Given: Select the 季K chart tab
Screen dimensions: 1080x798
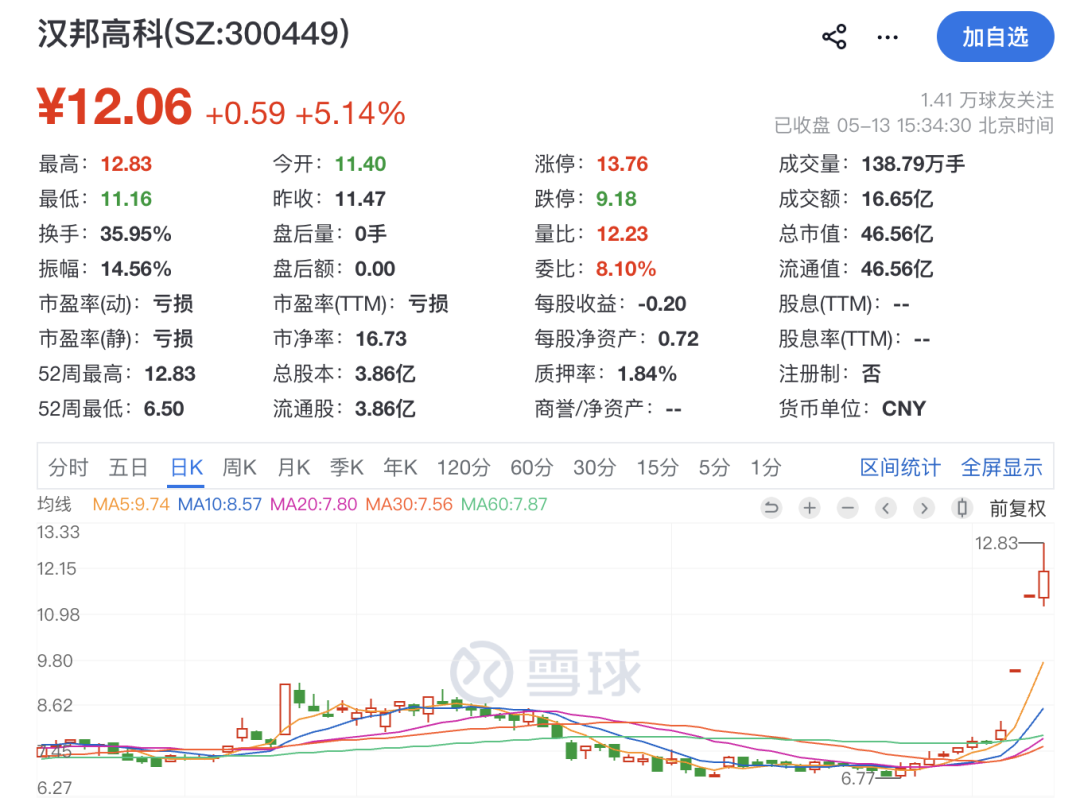Looking at the screenshot, I should click(x=346, y=468).
